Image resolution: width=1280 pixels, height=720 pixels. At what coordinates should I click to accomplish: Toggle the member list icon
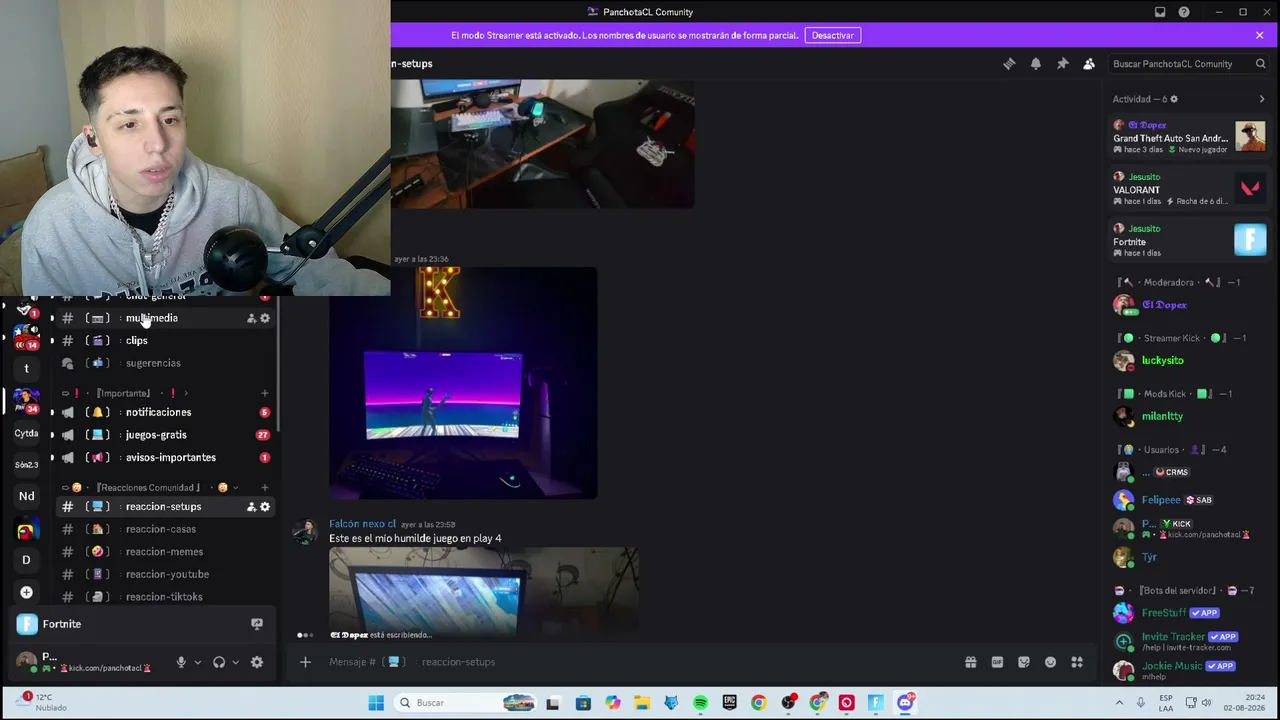coord(1089,64)
